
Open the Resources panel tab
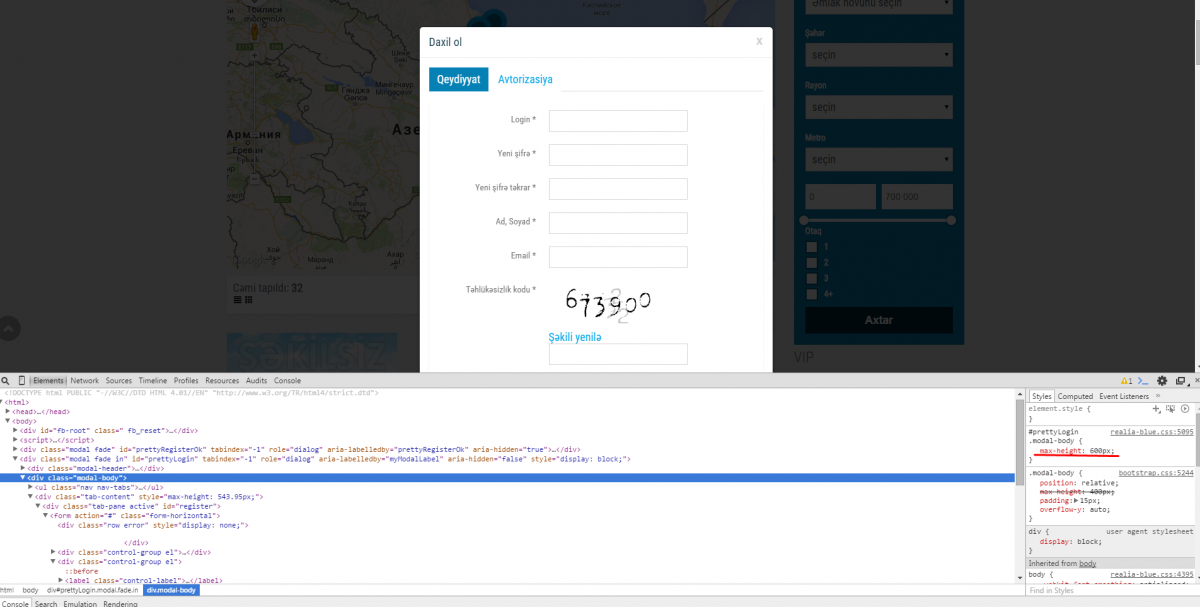(222, 381)
